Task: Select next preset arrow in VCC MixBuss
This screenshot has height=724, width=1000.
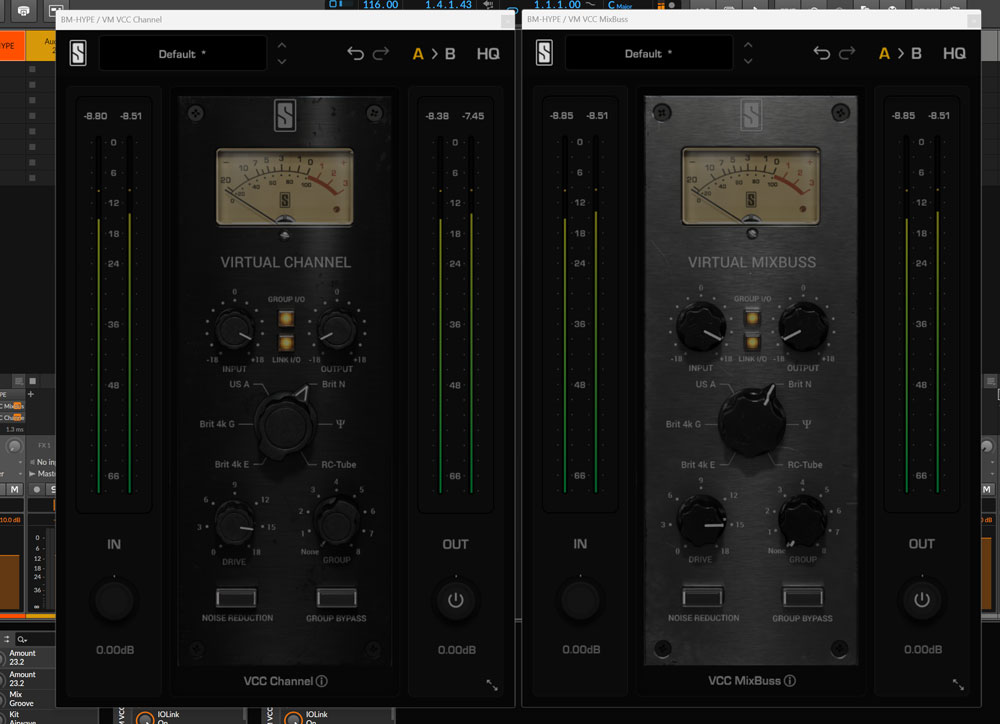Action: pyautogui.click(x=748, y=62)
